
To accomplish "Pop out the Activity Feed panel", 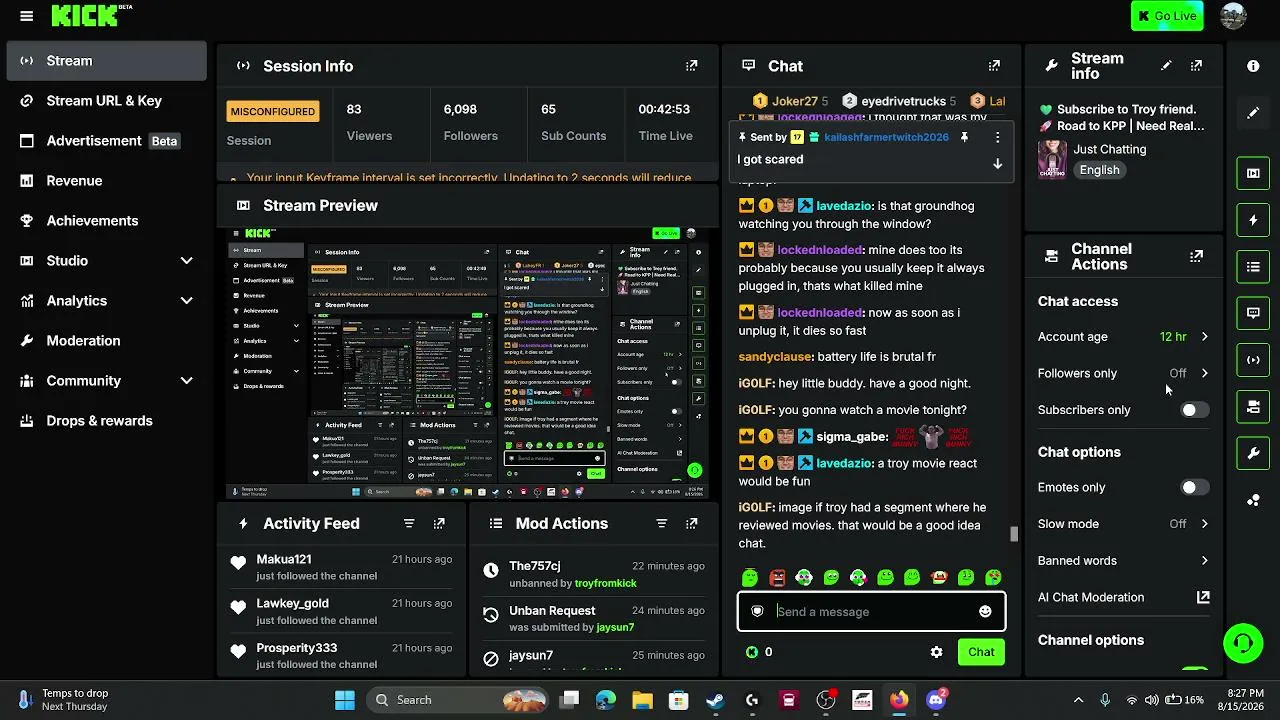I will point(439,523).
